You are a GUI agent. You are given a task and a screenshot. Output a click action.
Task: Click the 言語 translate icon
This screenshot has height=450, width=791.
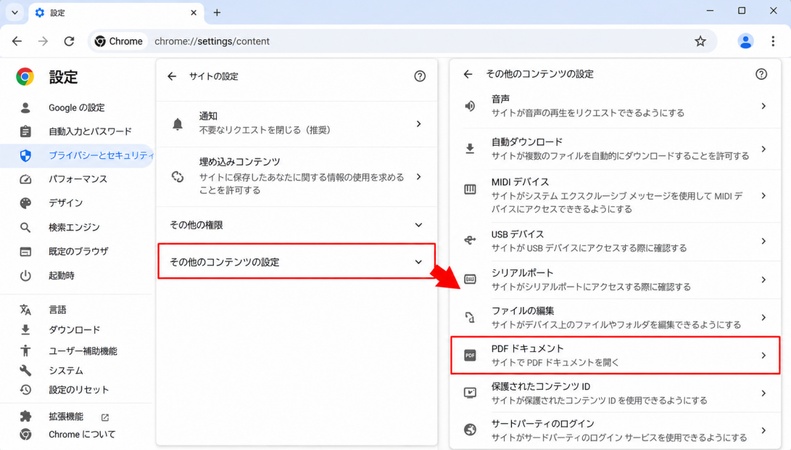click(x=25, y=309)
